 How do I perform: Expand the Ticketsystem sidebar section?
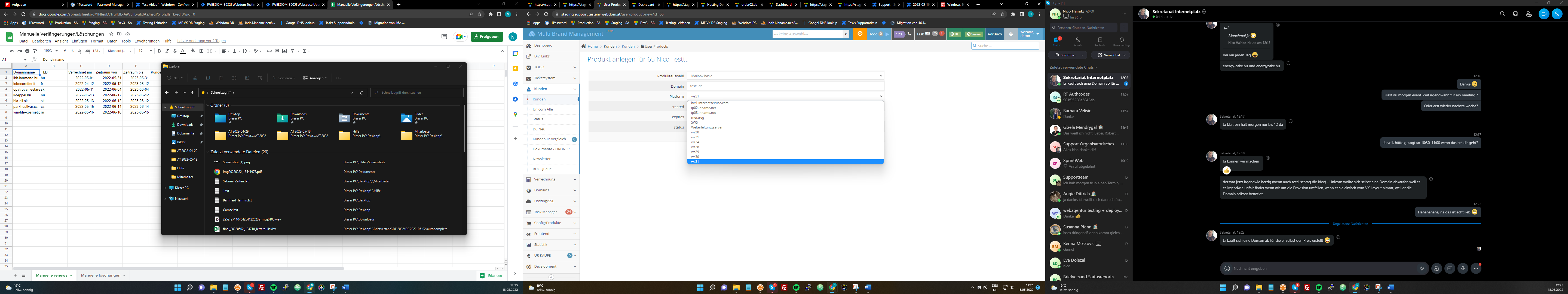coord(551,78)
